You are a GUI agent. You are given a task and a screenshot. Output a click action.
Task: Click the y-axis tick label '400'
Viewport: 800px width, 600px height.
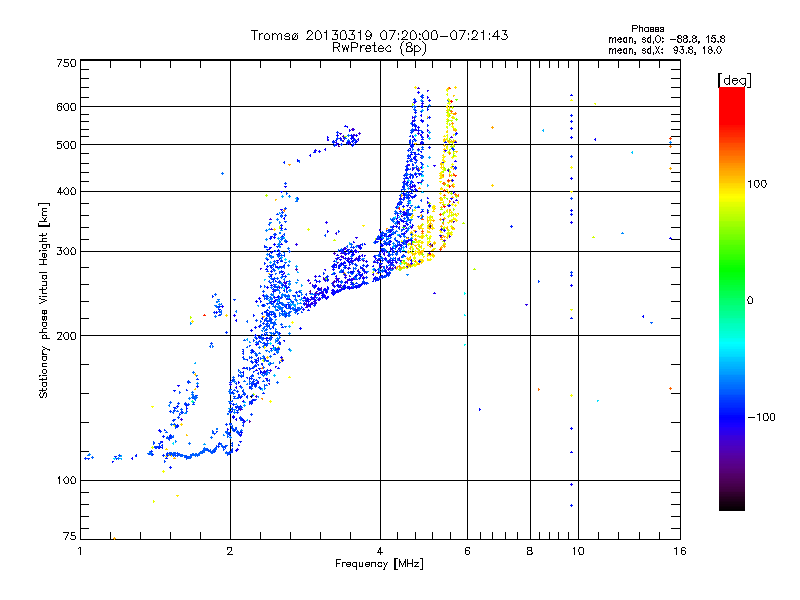click(66, 192)
